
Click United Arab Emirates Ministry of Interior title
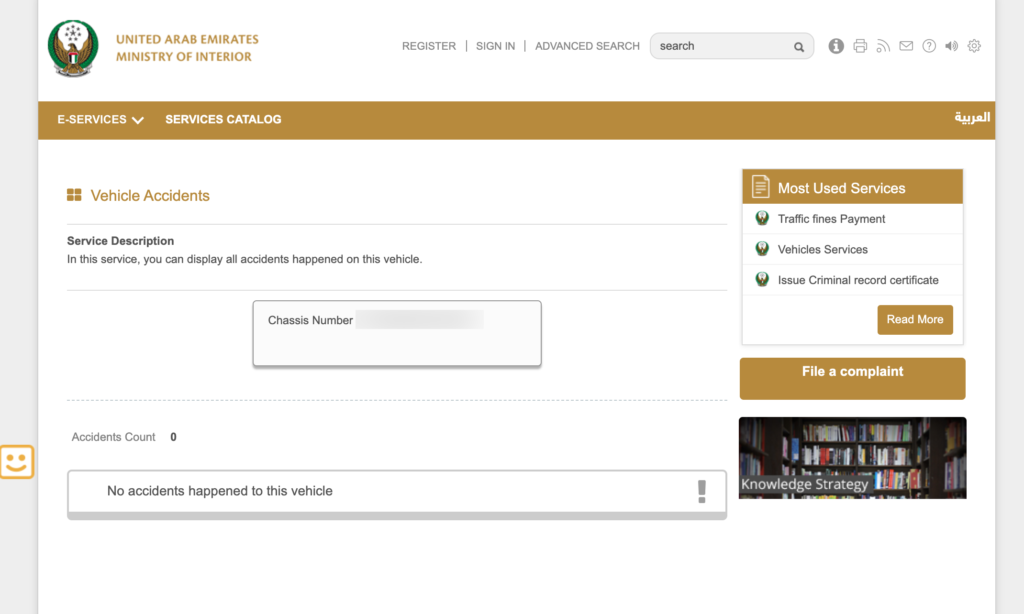pyautogui.click(x=187, y=48)
